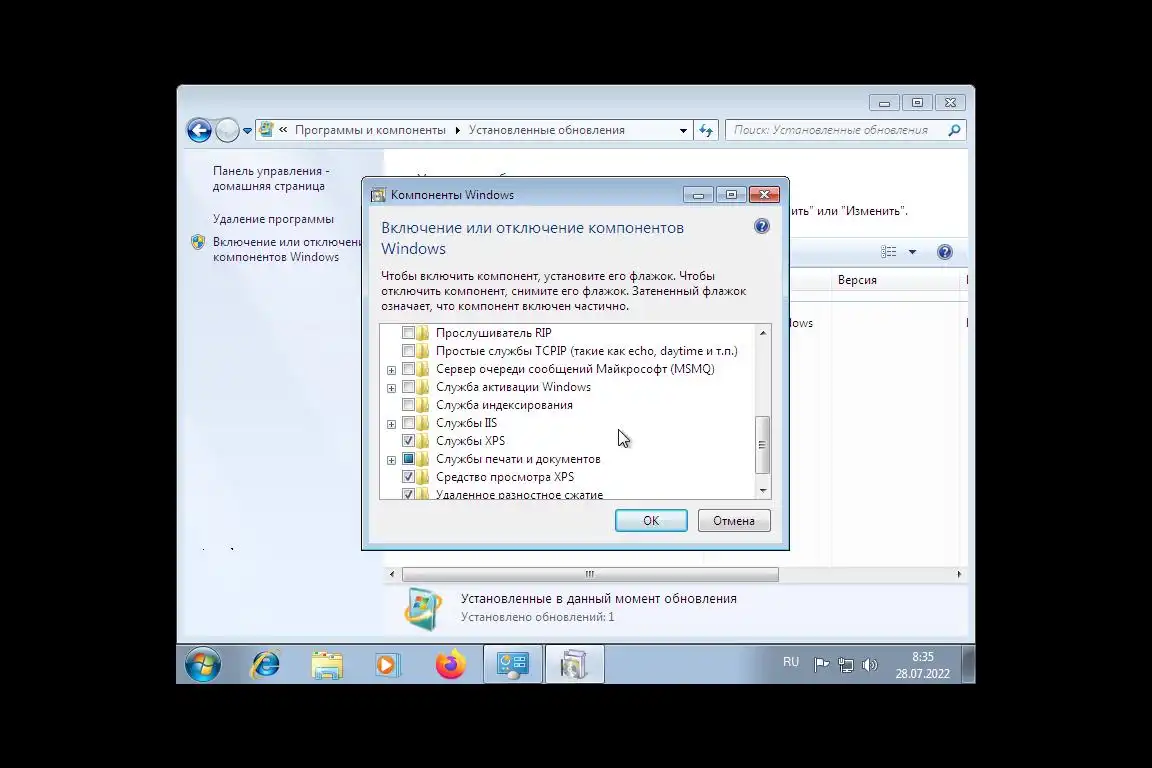This screenshot has height=768, width=1152.
Task: Open the address bar history dropdown
Action: 683,130
